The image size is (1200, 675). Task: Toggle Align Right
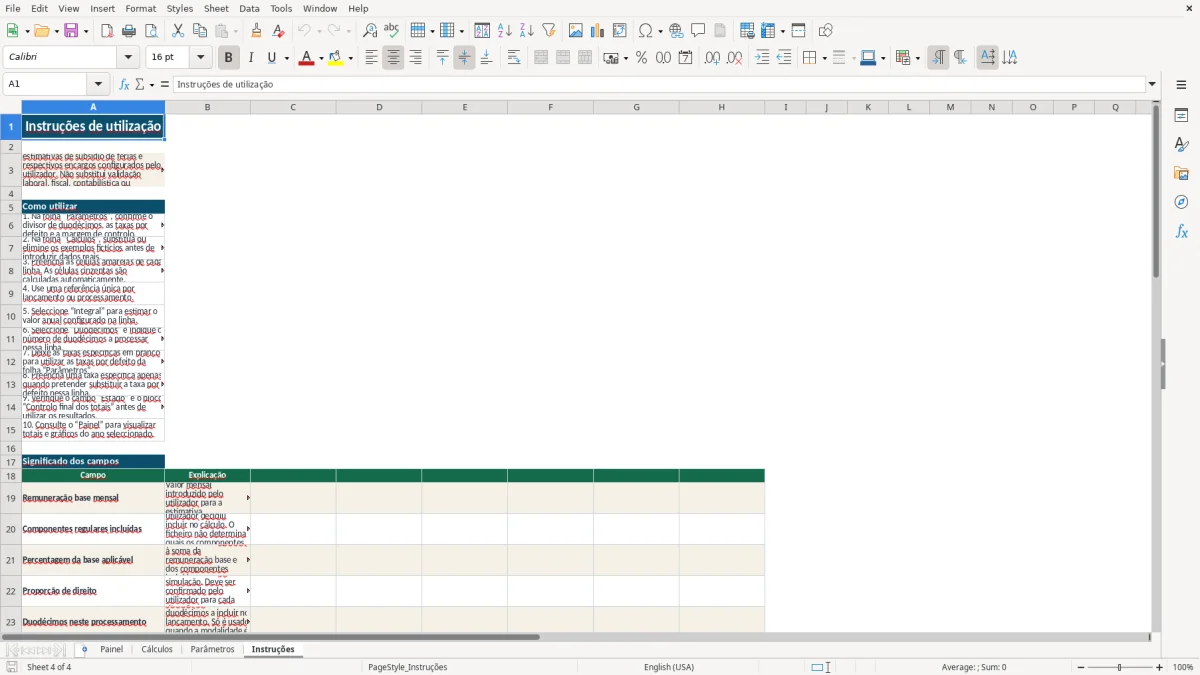416,58
